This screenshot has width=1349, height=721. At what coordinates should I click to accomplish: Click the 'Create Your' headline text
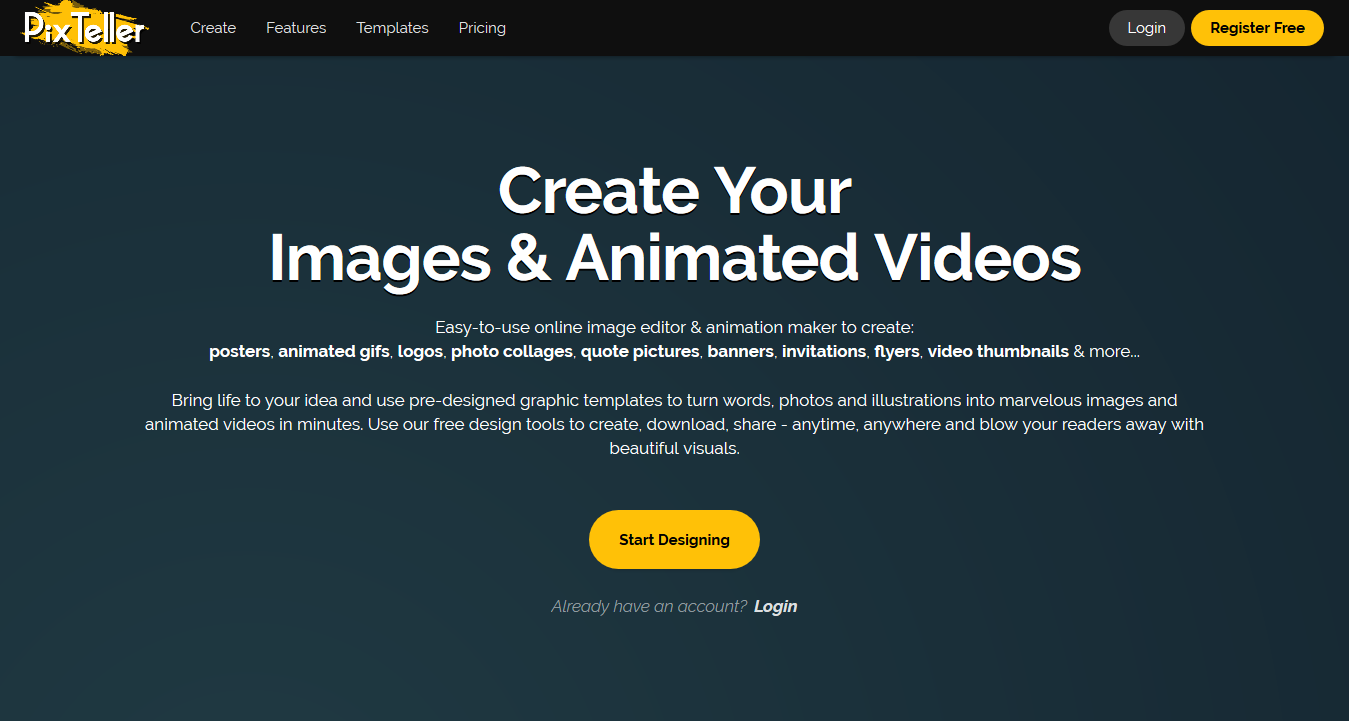[x=674, y=190]
